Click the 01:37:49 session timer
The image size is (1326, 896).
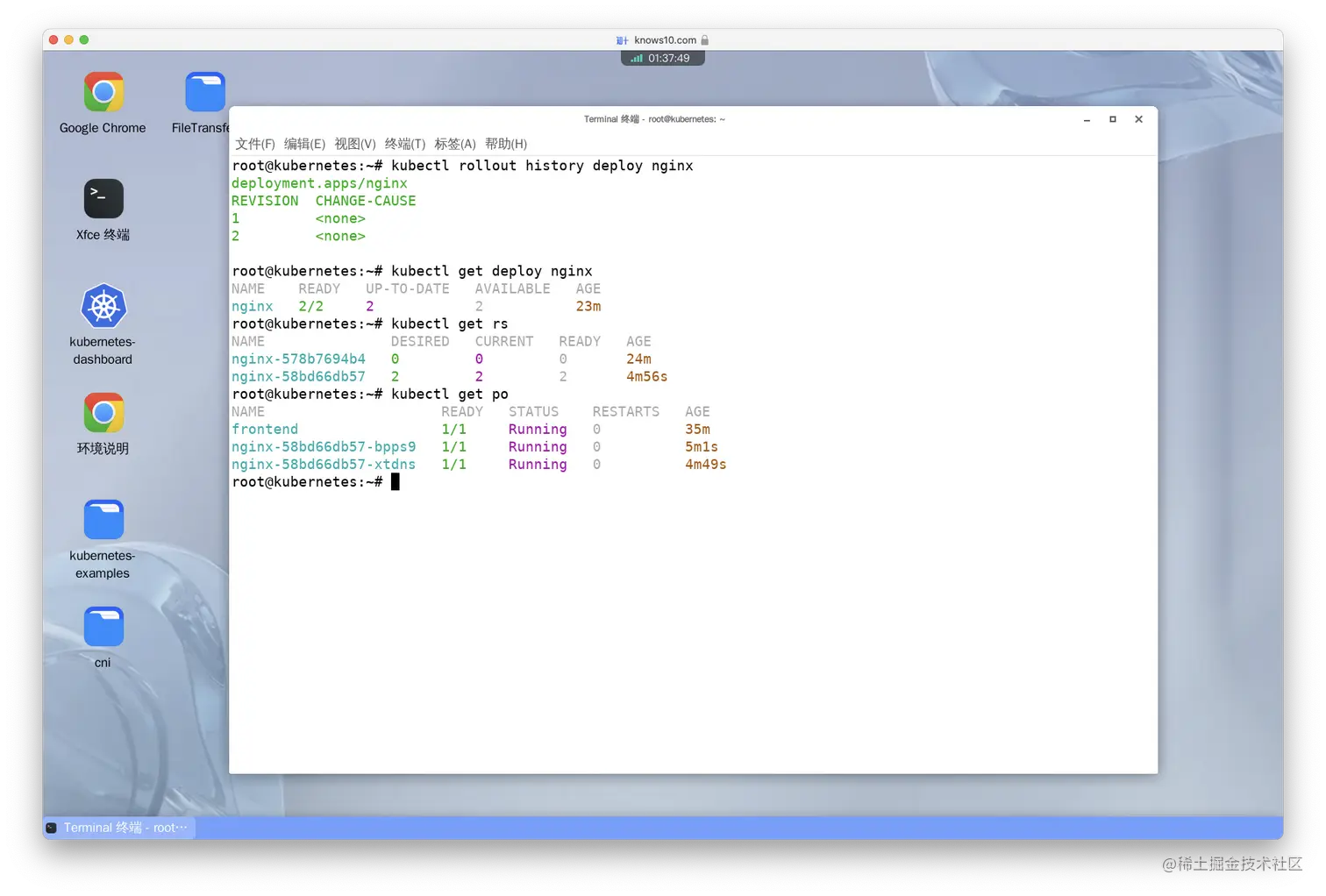(x=669, y=59)
